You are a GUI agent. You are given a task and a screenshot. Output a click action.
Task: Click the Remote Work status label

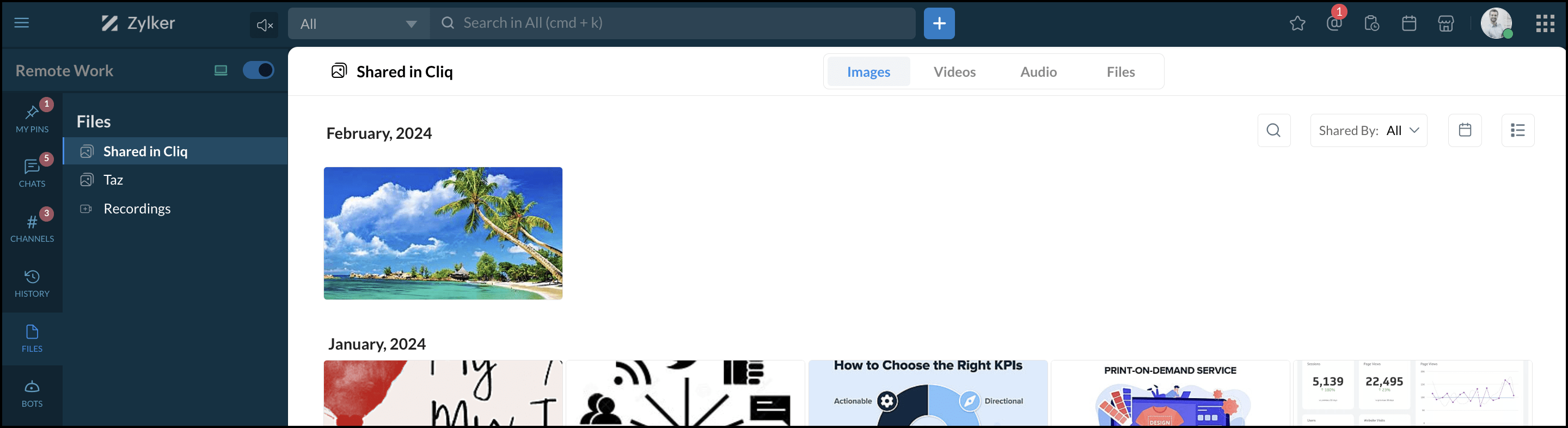click(65, 71)
